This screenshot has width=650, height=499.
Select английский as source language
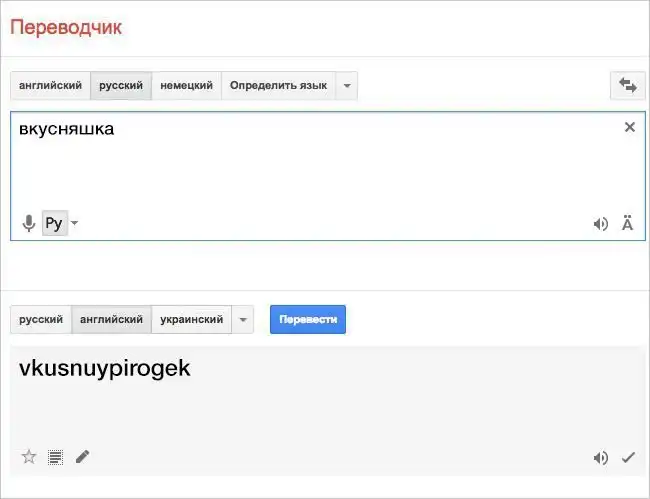tap(50, 86)
